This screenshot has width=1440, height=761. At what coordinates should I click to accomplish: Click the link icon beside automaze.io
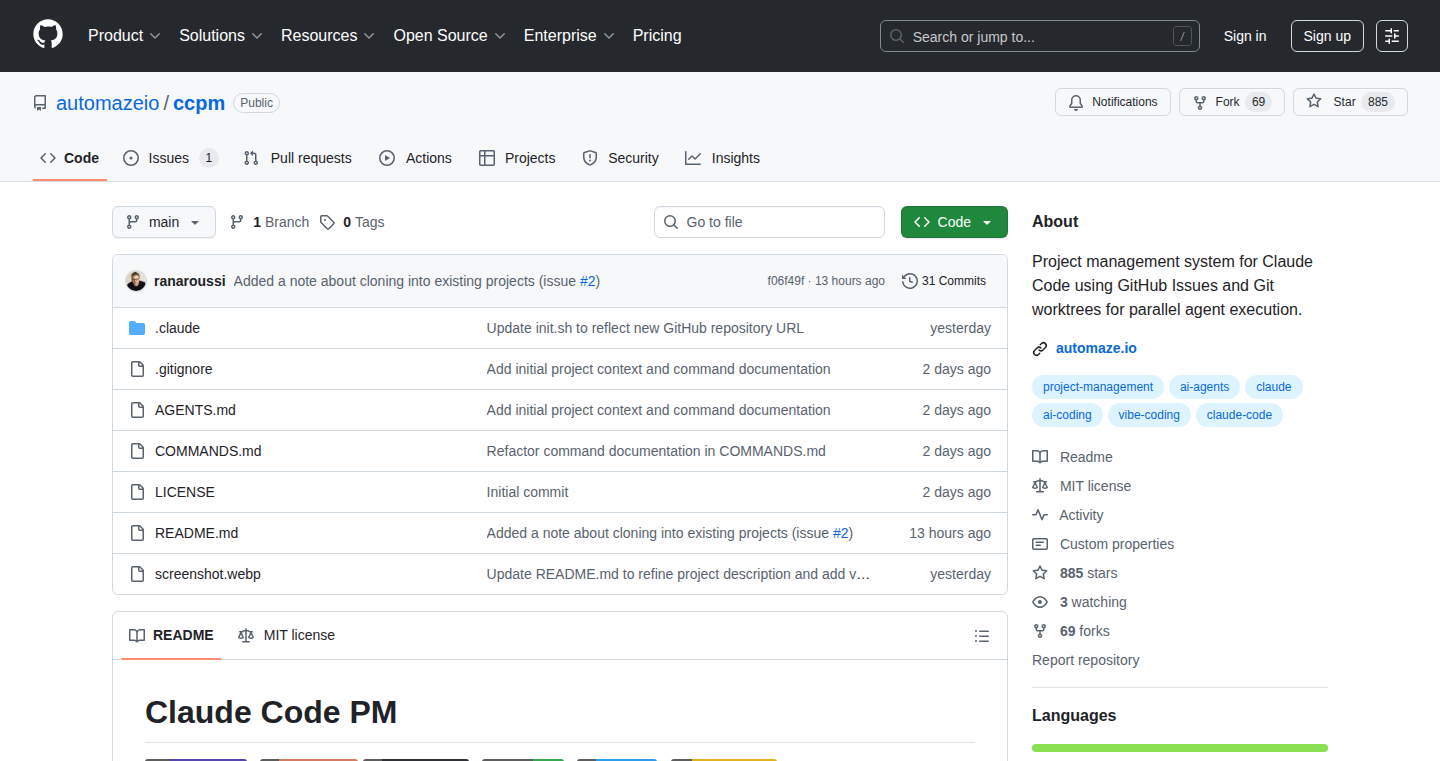(x=1040, y=349)
